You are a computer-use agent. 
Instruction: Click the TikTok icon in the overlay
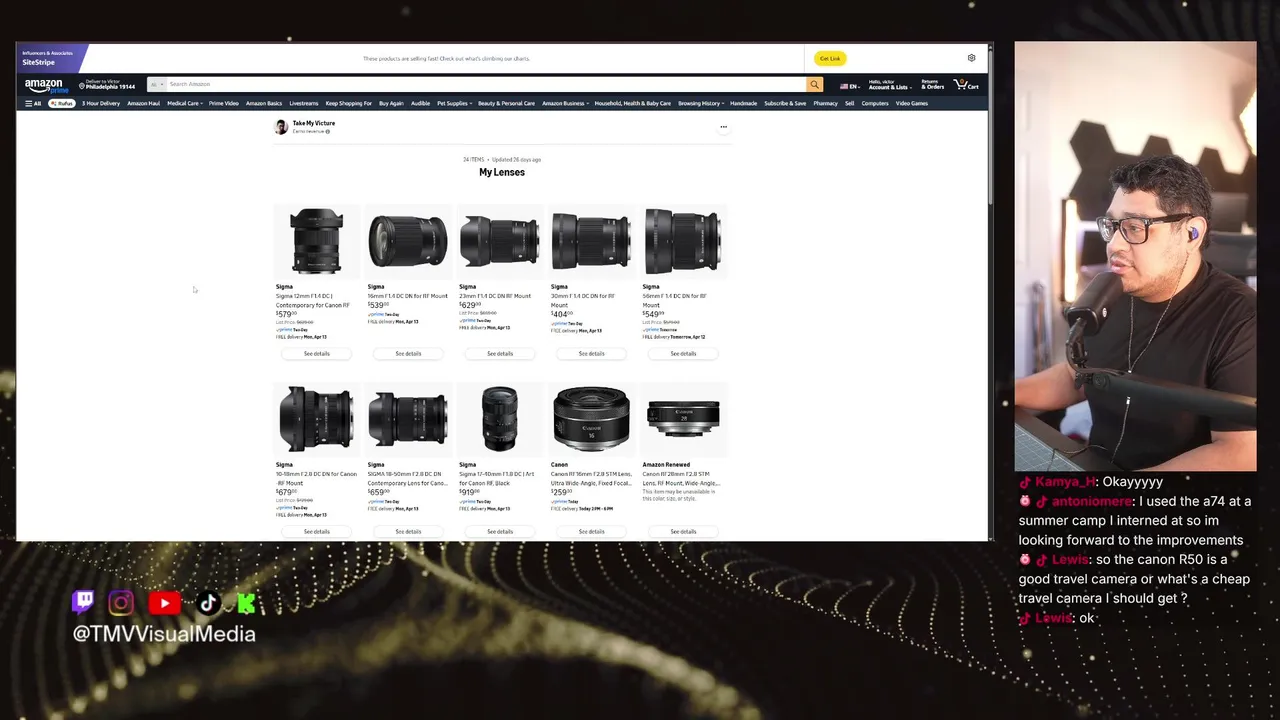coord(208,602)
